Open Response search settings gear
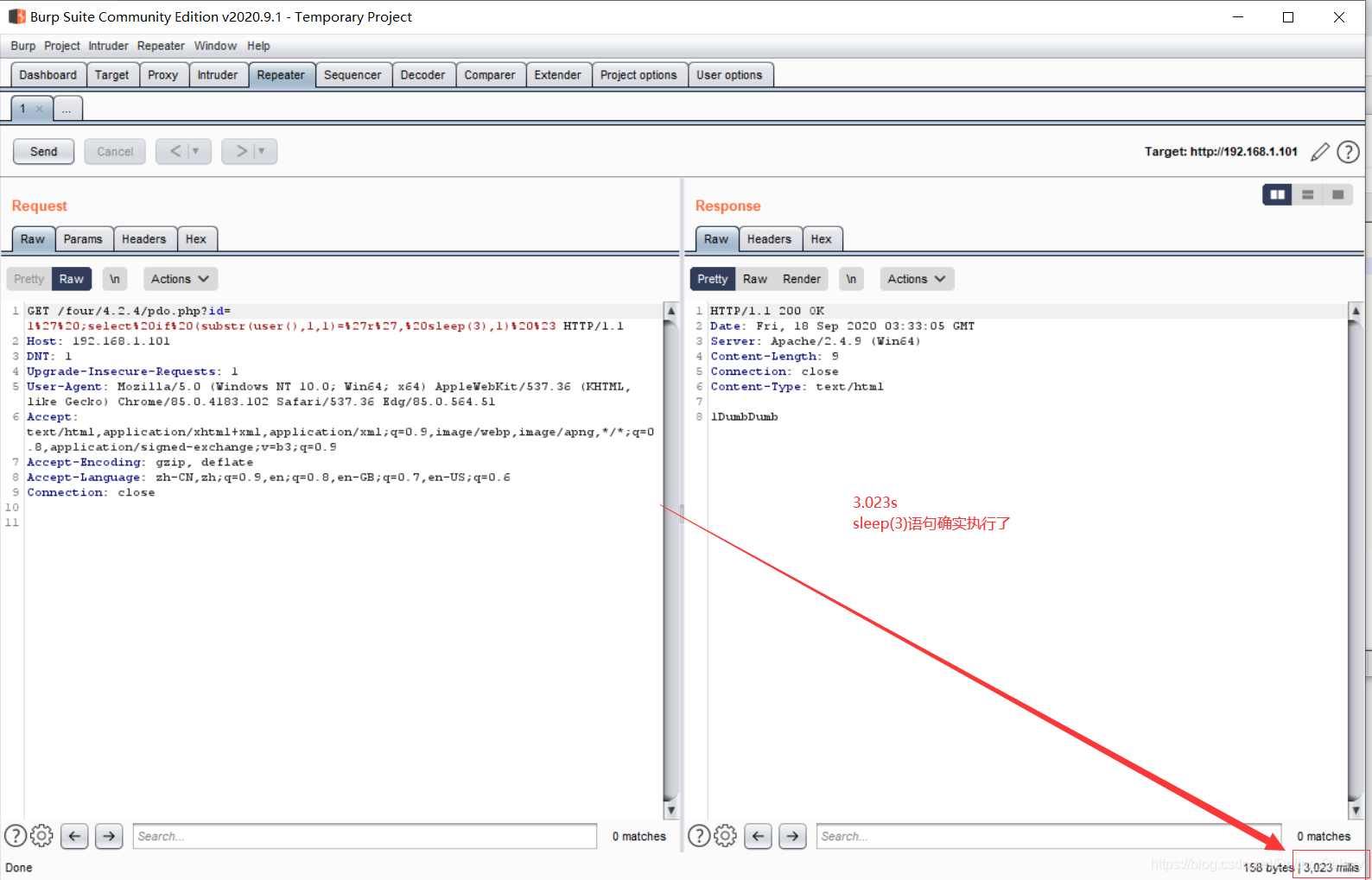This screenshot has height=880, width=1372. click(x=726, y=836)
